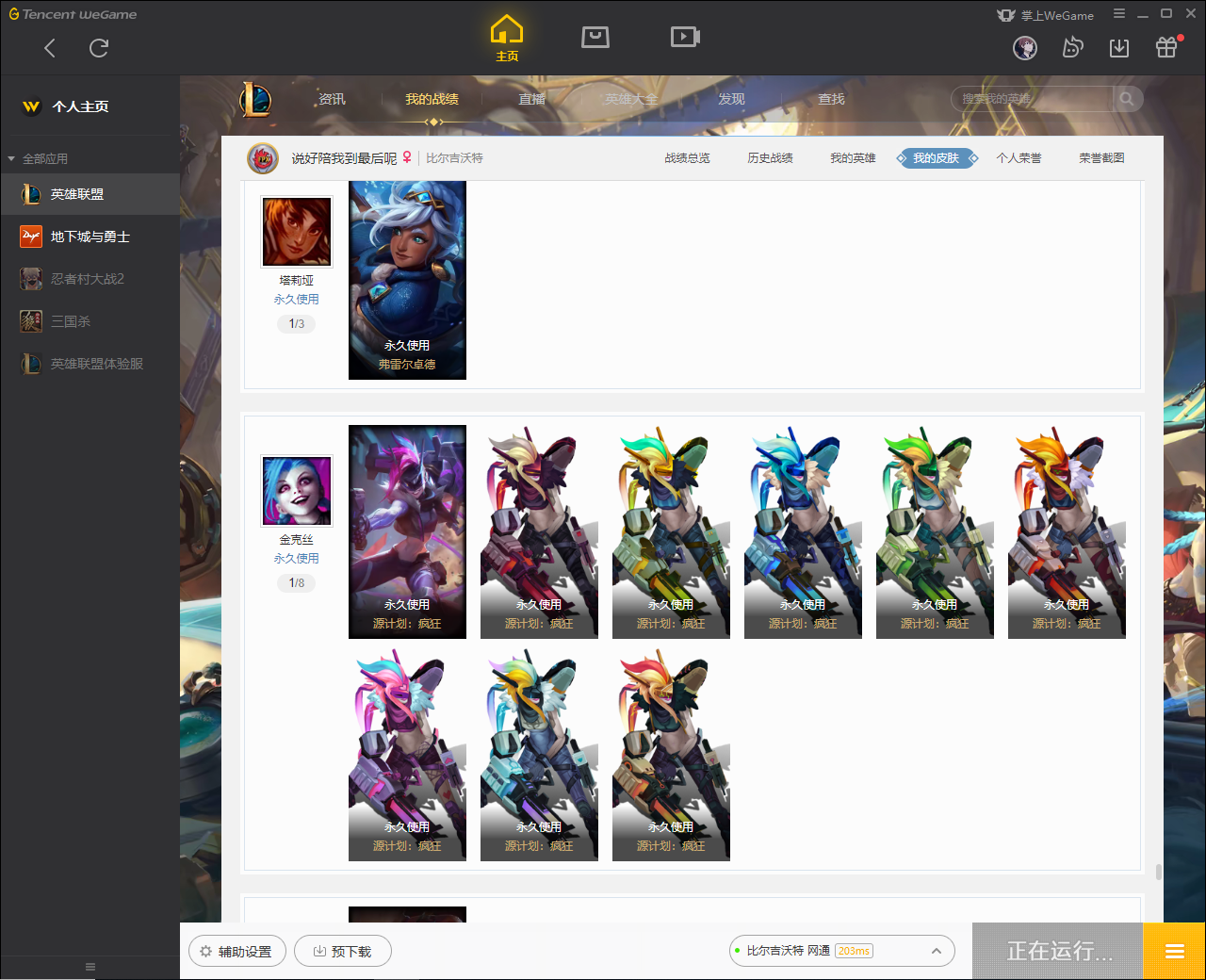
Task: Click the 掌上WeGame link
Action: 1046,15
